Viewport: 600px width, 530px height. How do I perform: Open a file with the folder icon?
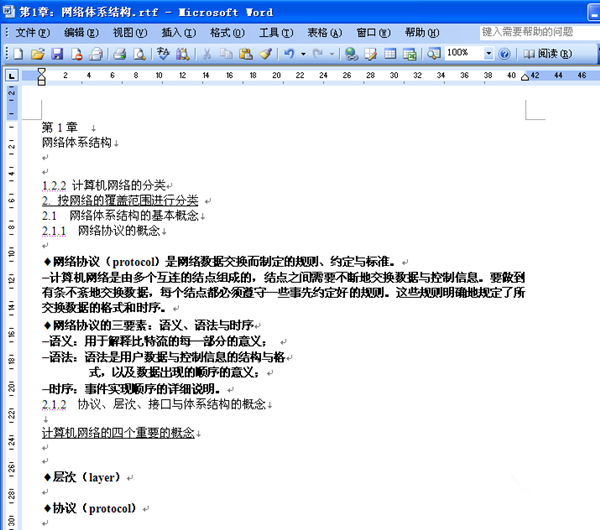tap(38, 54)
